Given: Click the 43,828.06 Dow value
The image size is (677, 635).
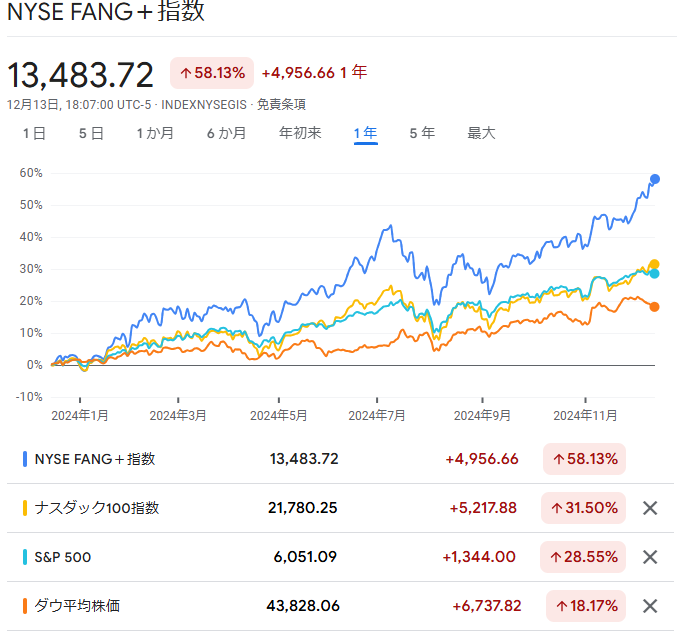Looking at the screenshot, I should [x=303, y=606].
